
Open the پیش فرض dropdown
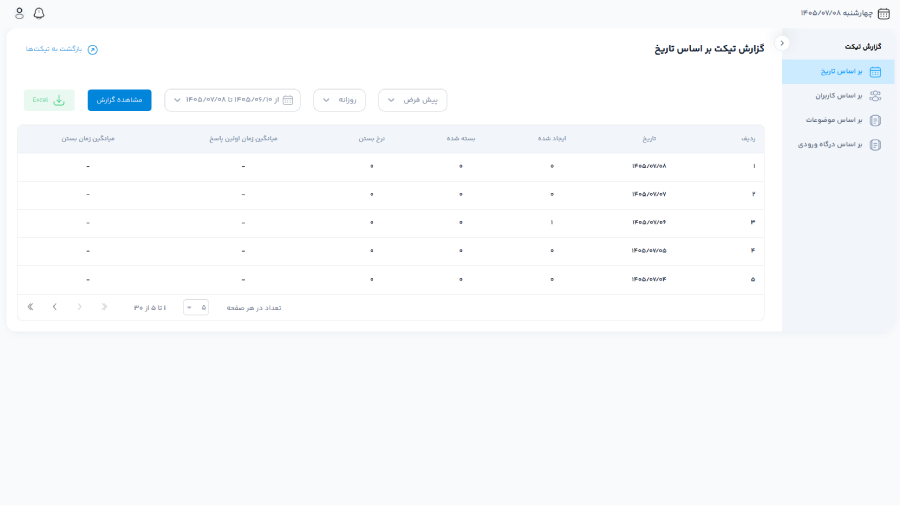tap(413, 100)
